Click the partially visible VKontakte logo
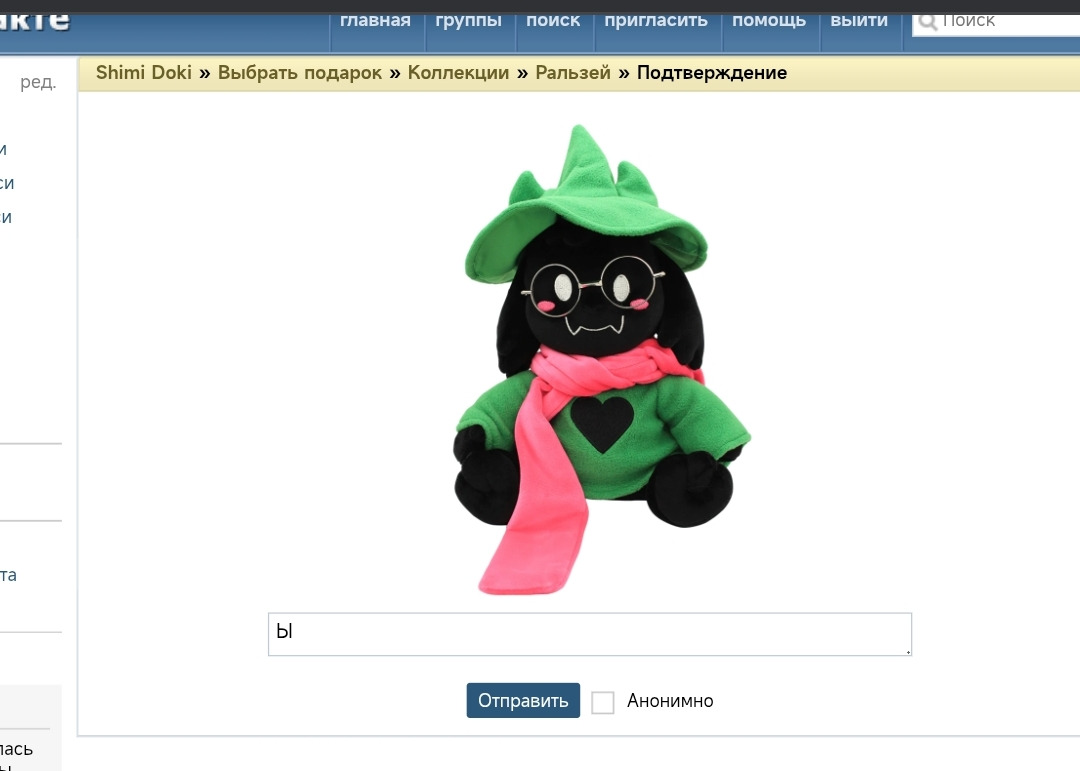The width and height of the screenshot is (1080, 771). pyautogui.click(x=34, y=21)
